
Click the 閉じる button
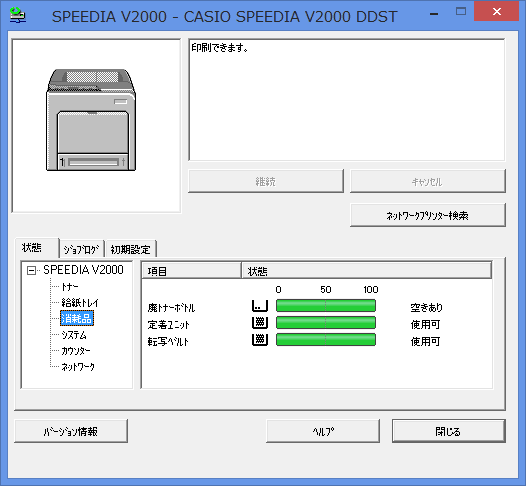pos(449,431)
